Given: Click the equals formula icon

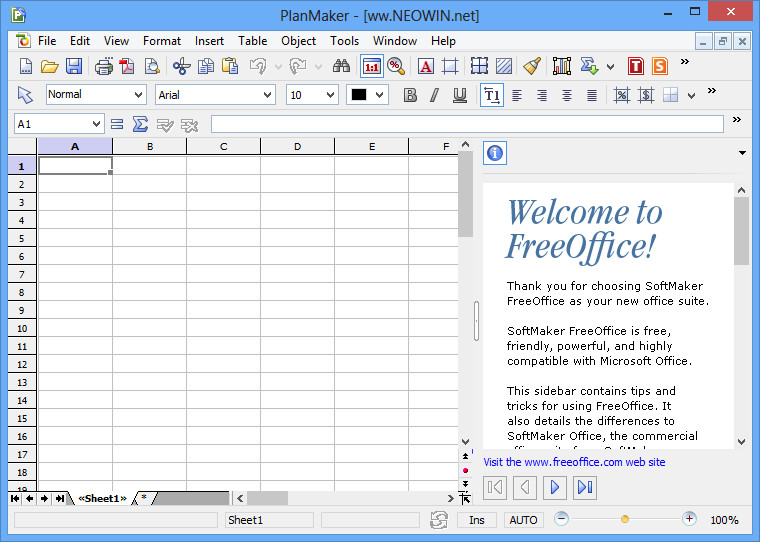Looking at the screenshot, I should coord(117,124).
